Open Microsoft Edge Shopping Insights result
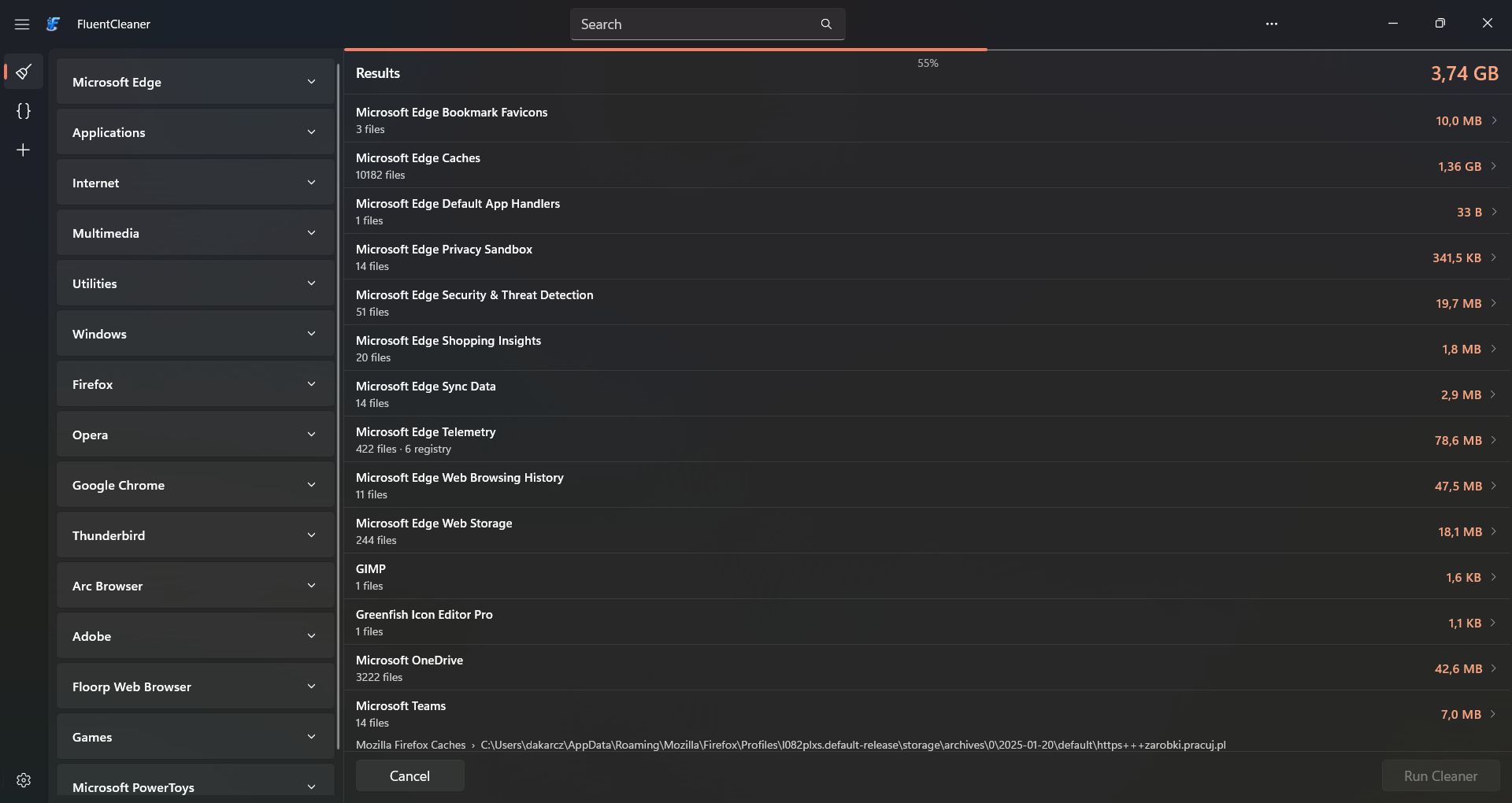The image size is (1512, 803). [927, 348]
